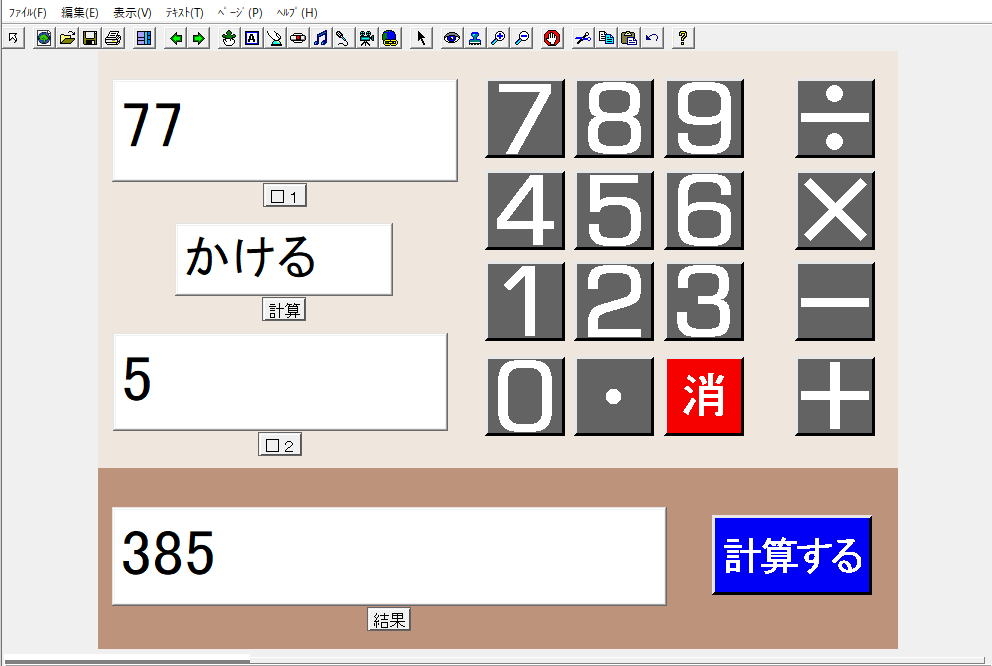Click the yellow question mark help icon

pos(683,38)
